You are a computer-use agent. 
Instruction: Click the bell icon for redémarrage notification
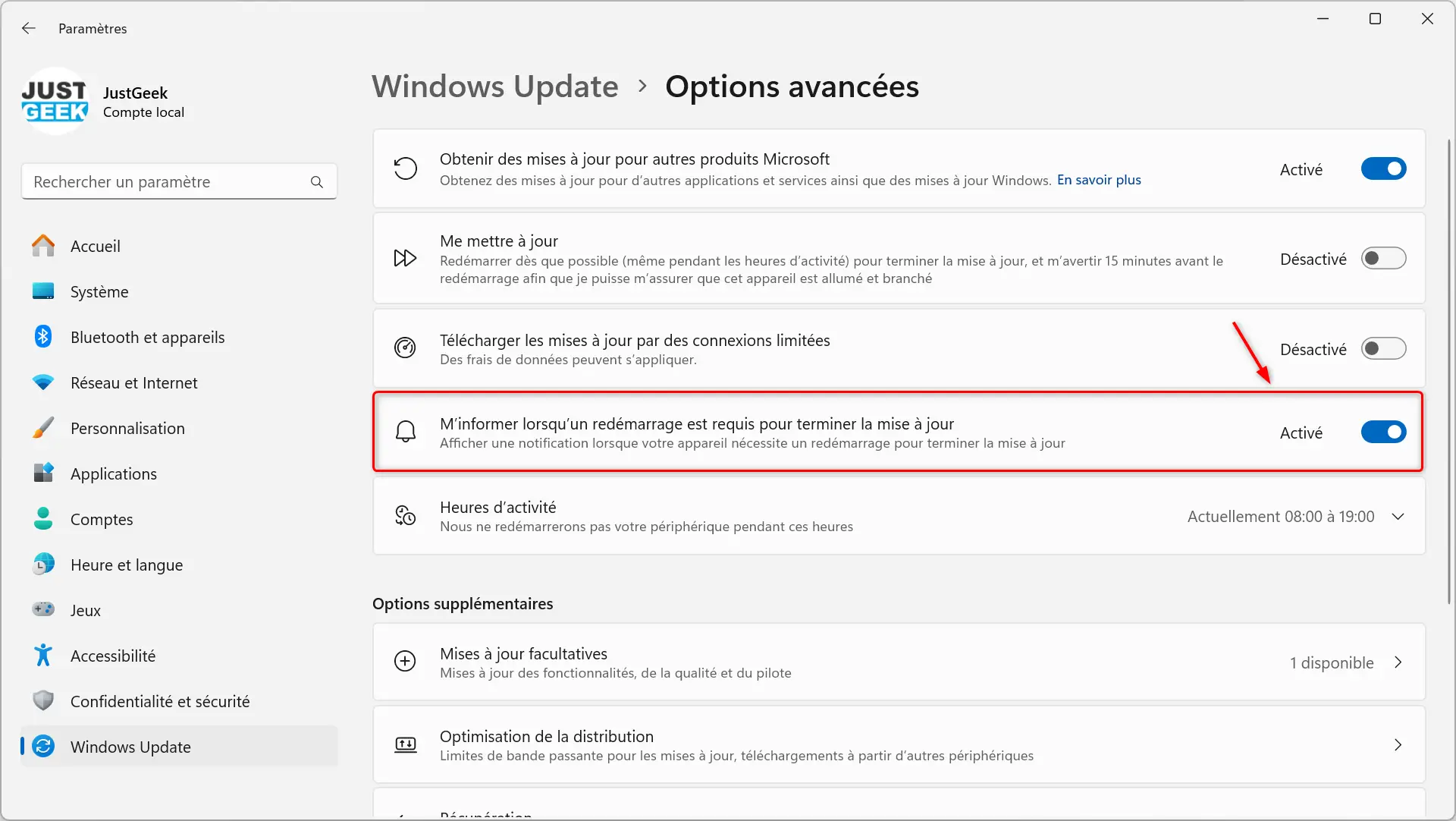[406, 432]
